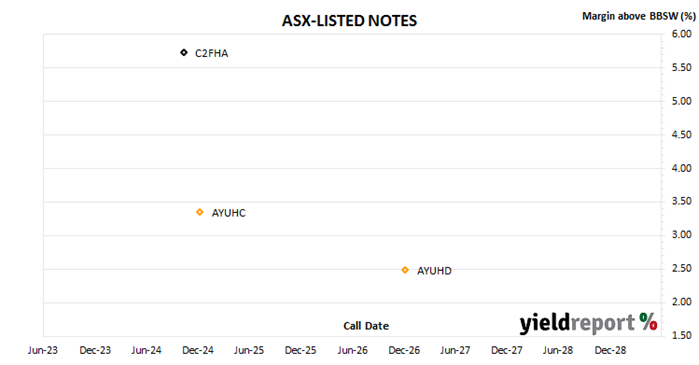Click the 3.50 y-axis value
The width and height of the screenshot is (699, 365).
[x=682, y=201]
